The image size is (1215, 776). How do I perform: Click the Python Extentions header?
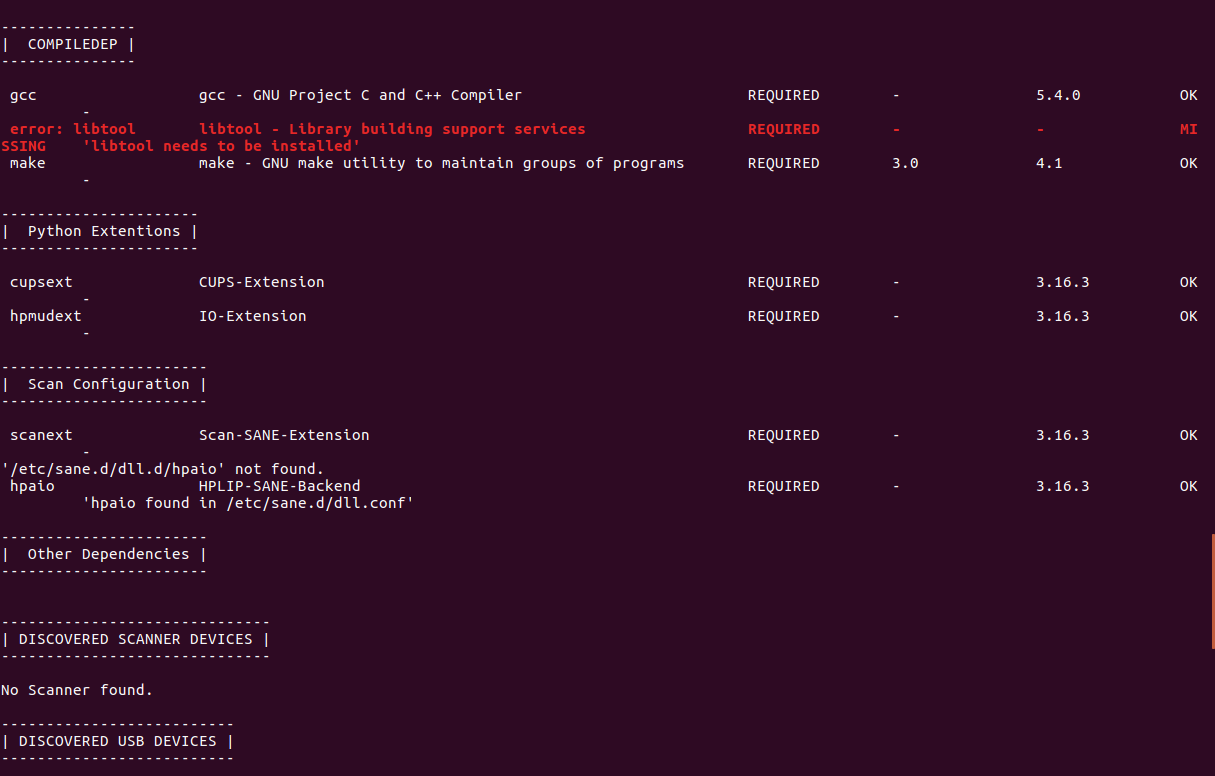[x=104, y=231]
